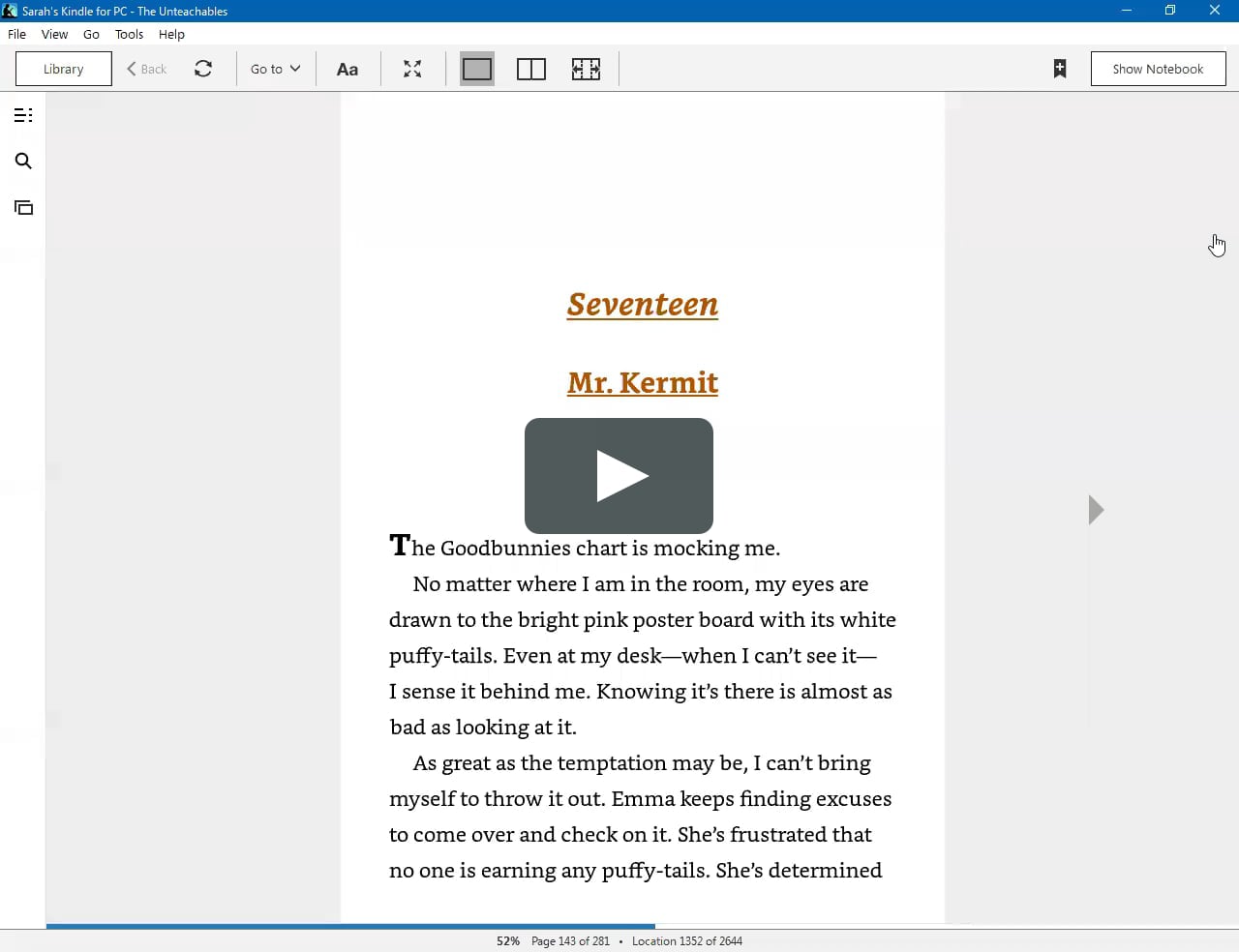Switch to two column view
The width and height of the screenshot is (1239, 952).
coord(531,69)
